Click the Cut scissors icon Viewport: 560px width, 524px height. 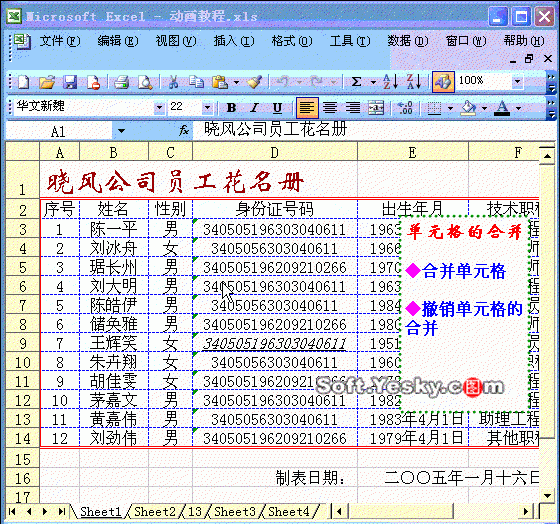(174, 82)
